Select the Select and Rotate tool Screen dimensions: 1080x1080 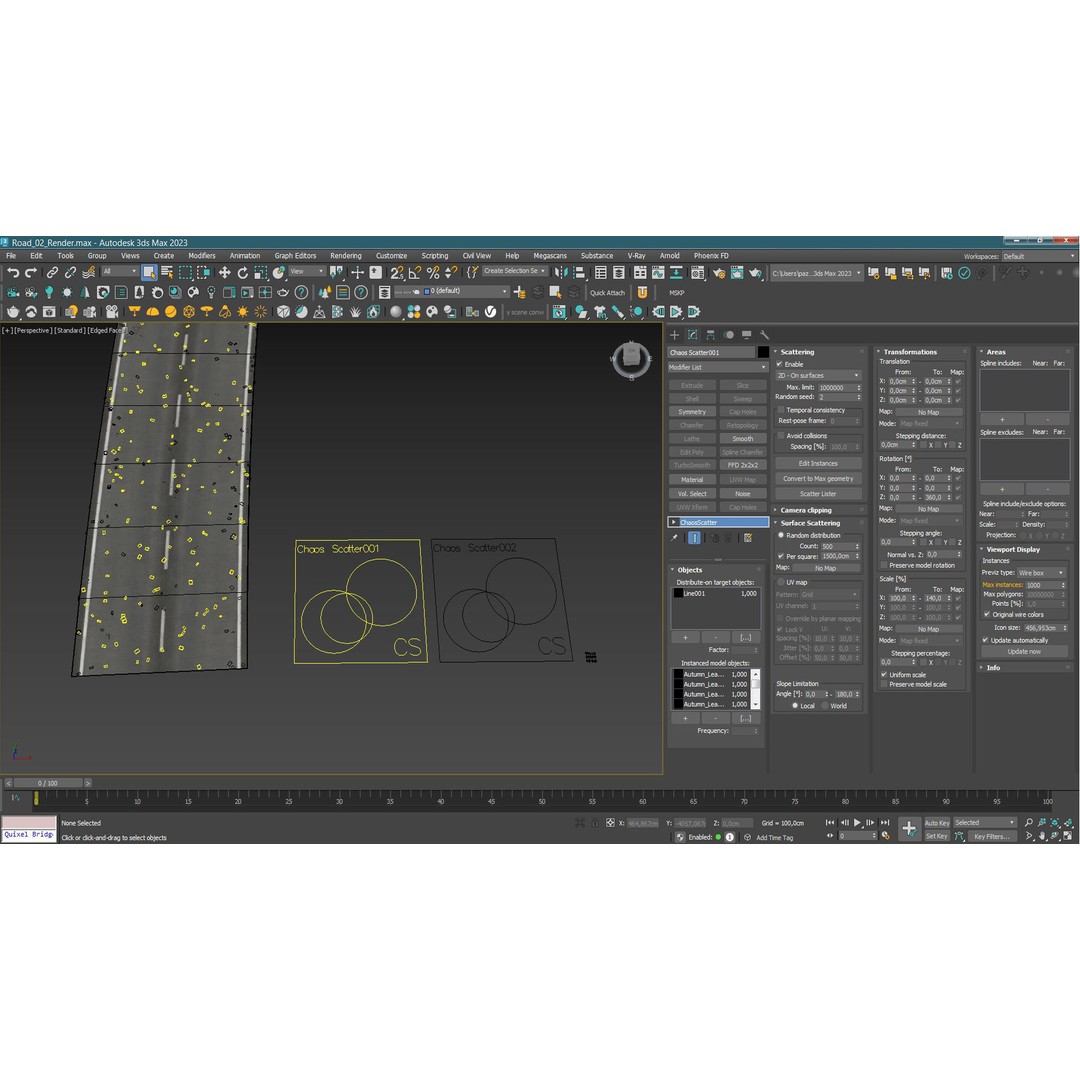[x=243, y=274]
